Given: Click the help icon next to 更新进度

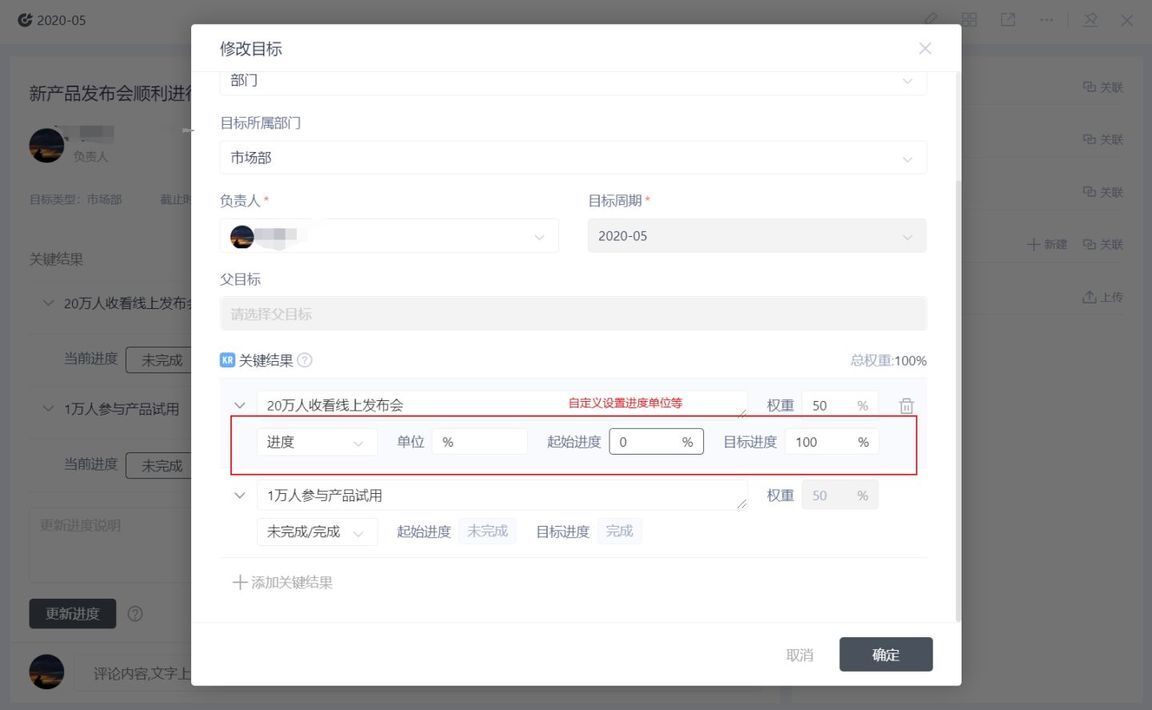Looking at the screenshot, I should pos(135,614).
